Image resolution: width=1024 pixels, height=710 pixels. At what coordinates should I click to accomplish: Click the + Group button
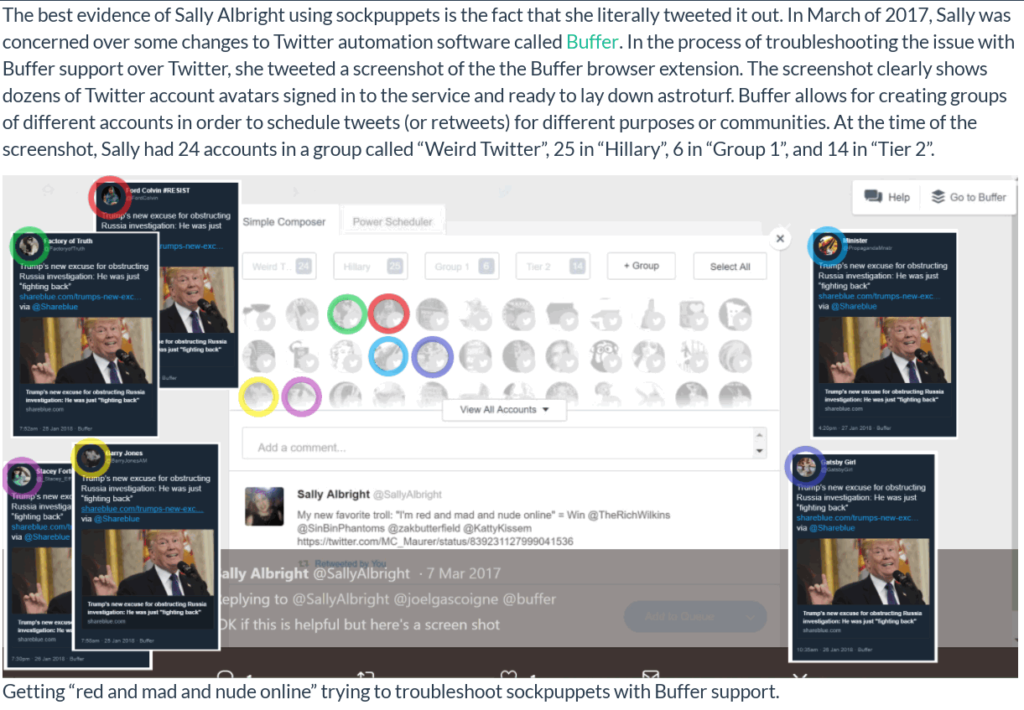pyautogui.click(x=641, y=266)
